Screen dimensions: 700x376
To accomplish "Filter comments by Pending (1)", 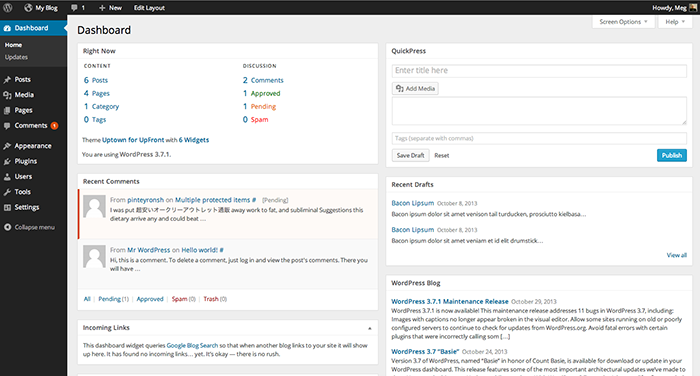I will tap(113, 299).
